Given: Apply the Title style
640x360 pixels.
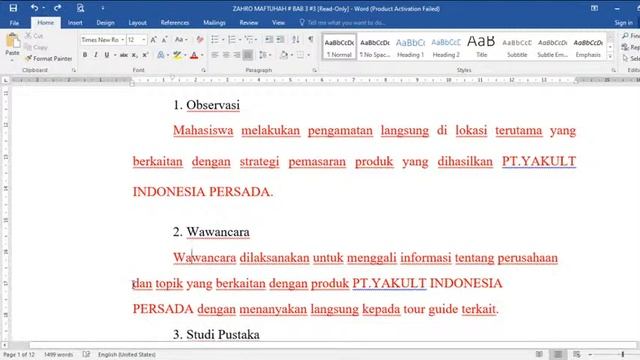Looking at the screenshot, I should pos(481,47).
